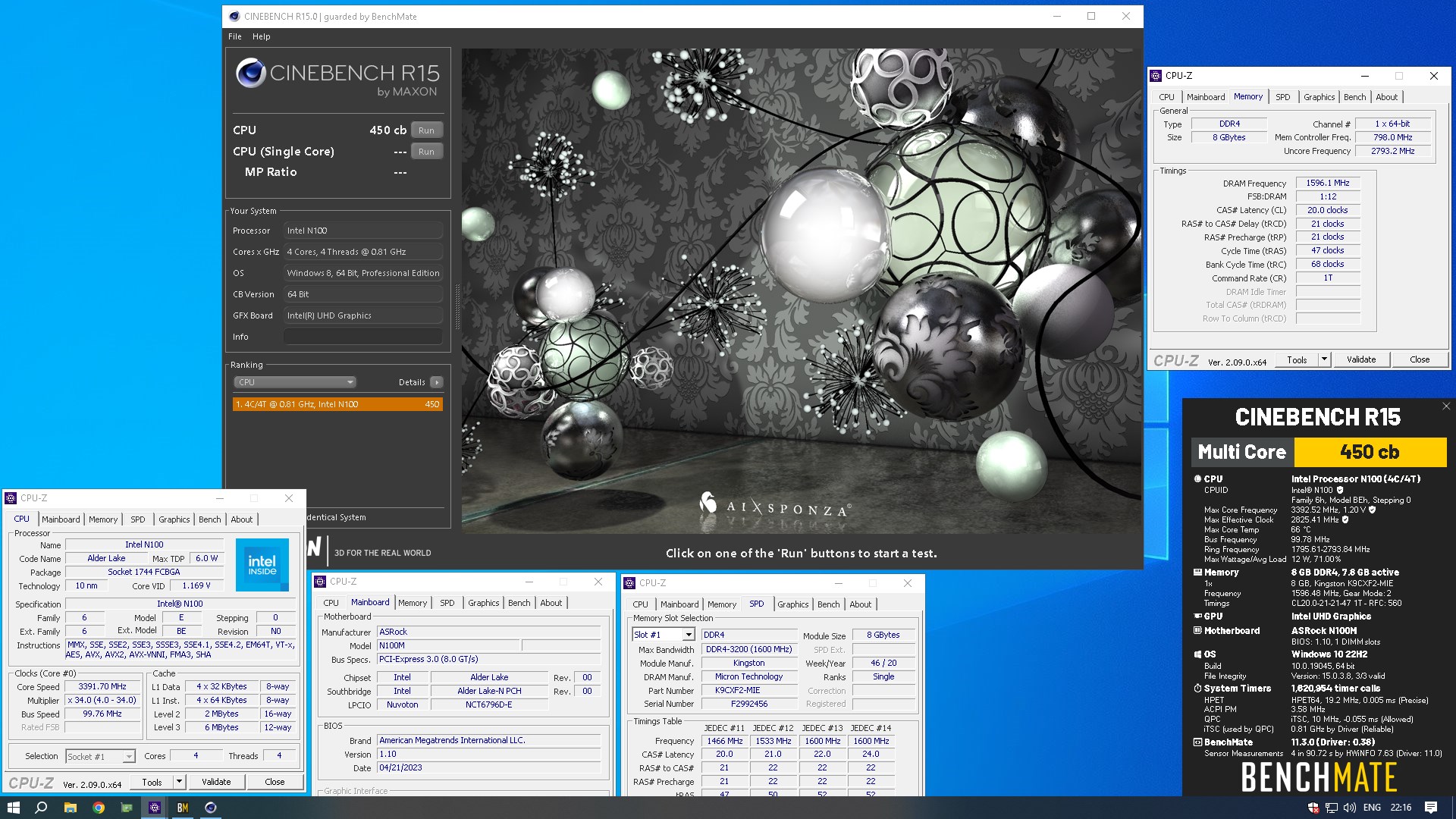Select Graphics tab in CPU-Z CPU window
1456x819 pixels.
coord(174,519)
